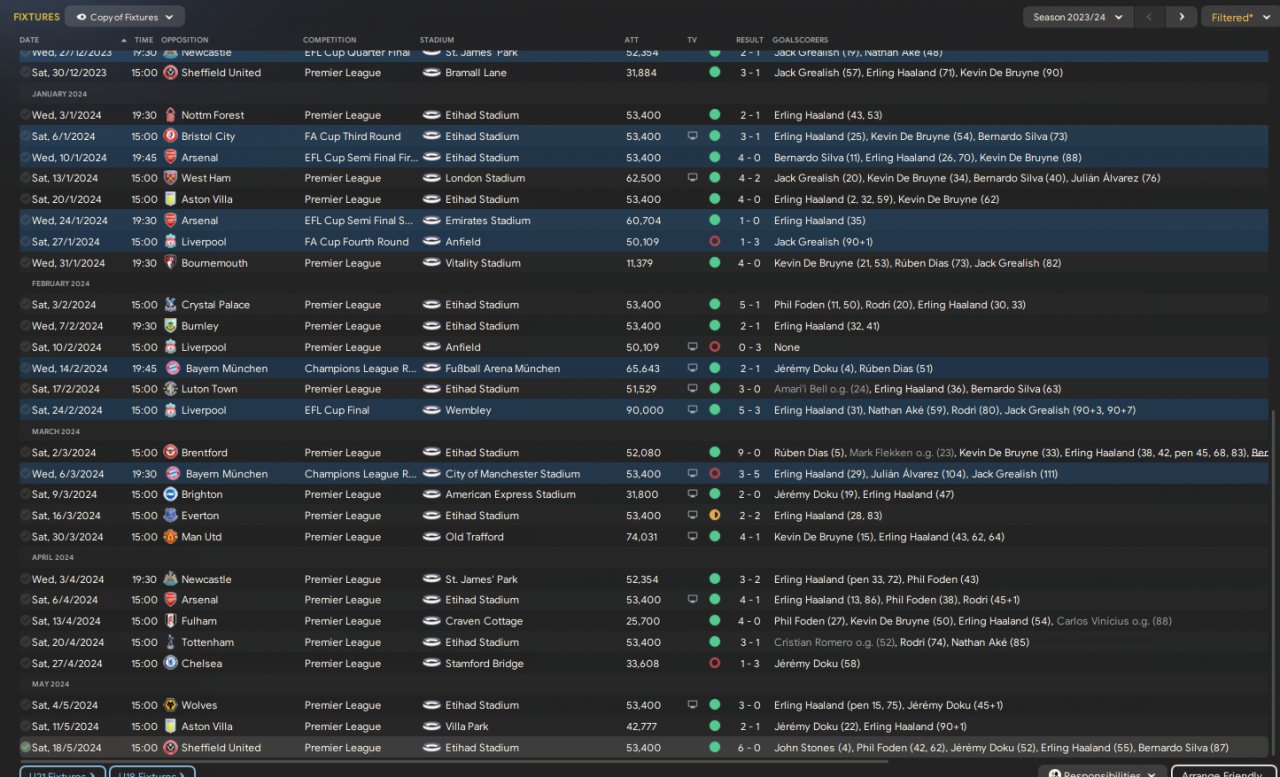Viewport: 1280px width, 777px height.
Task: Click the Brentford club badge
Action: [170, 453]
